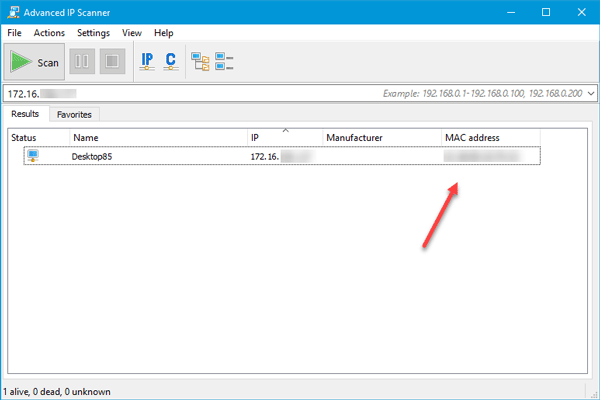Expand the IP range history dropdown
Screen dimensions: 600x400
(x=591, y=93)
